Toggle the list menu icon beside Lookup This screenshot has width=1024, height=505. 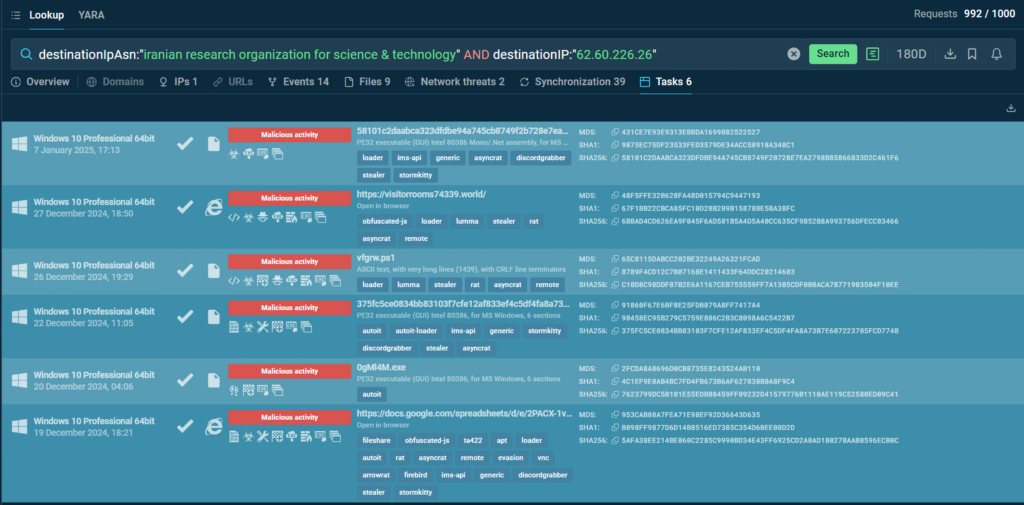click(14, 15)
